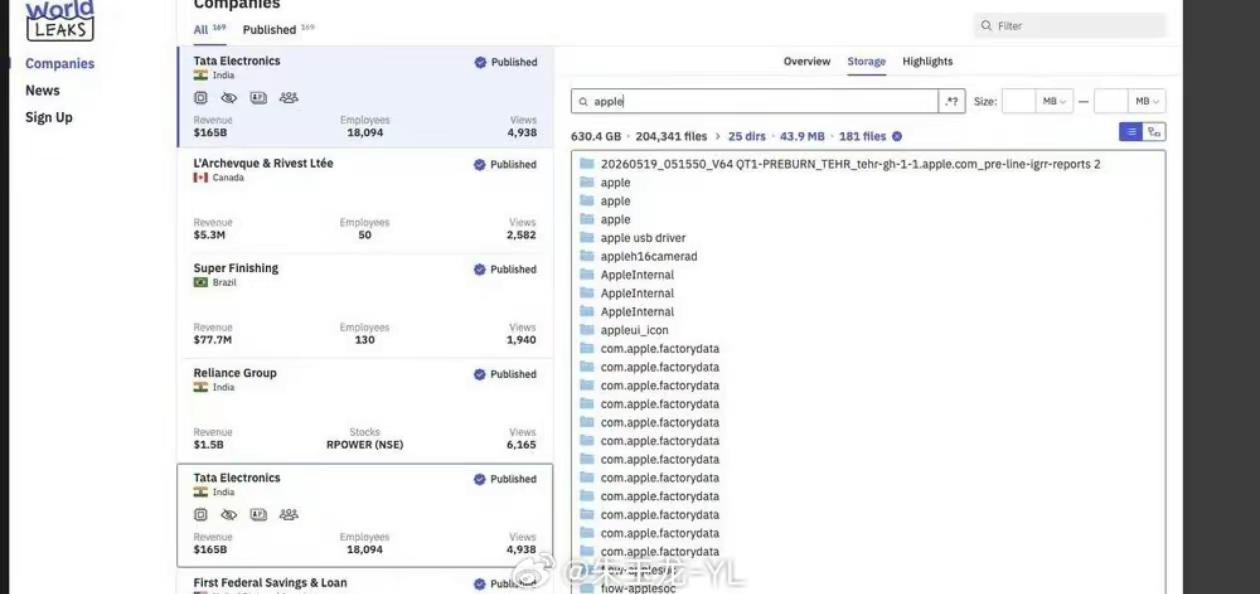1260x594 pixels.
Task: Switch to the list view toggle
Action: coord(1131,132)
